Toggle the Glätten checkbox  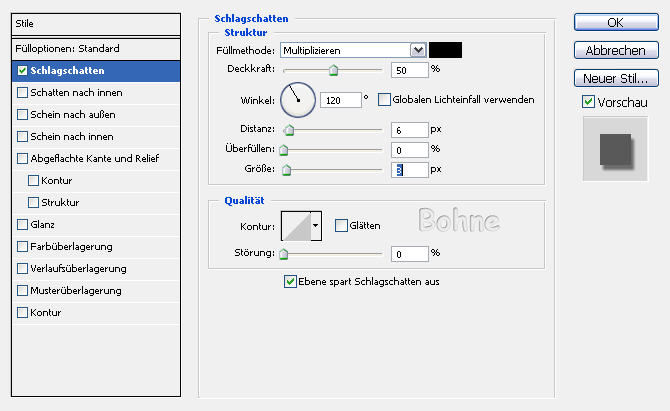341,226
